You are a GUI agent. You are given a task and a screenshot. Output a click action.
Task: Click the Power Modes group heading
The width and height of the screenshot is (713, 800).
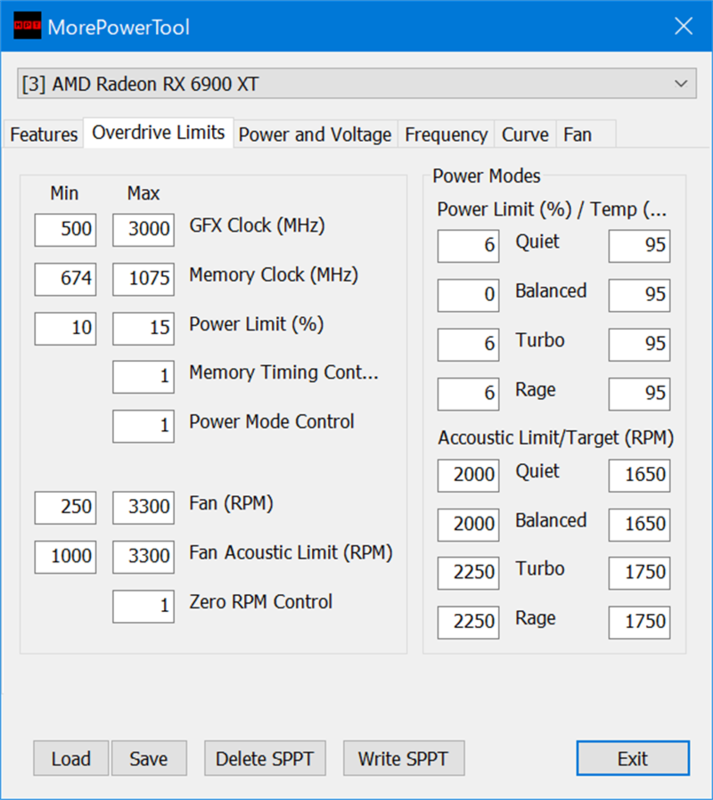(486, 176)
